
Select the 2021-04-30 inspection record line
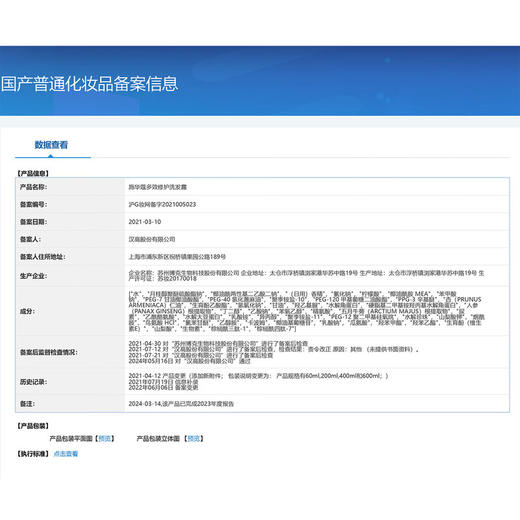[218, 343]
